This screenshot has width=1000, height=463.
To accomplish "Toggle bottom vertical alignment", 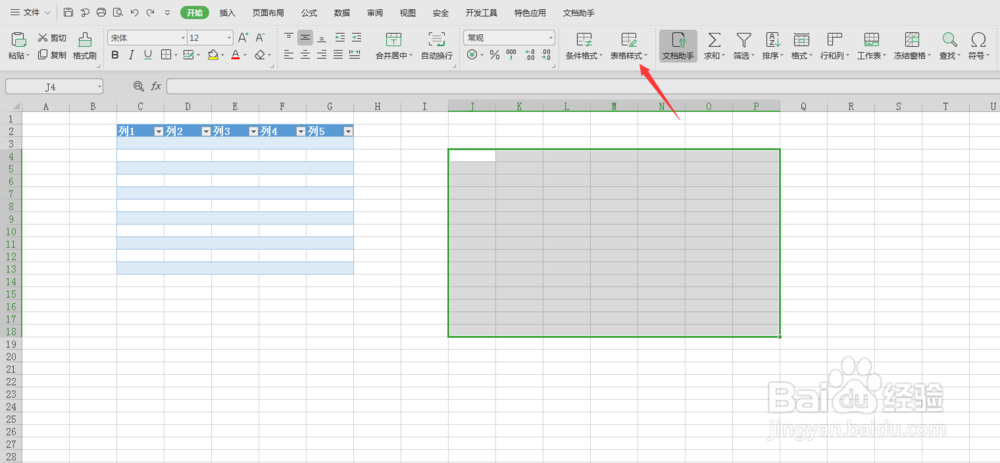I will click(x=322, y=38).
